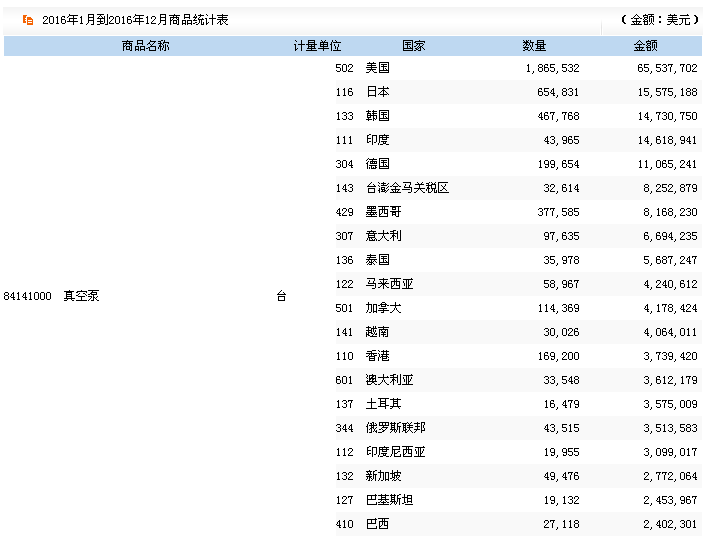
Task: Click the 商品名称 column header
Action: tap(145, 46)
